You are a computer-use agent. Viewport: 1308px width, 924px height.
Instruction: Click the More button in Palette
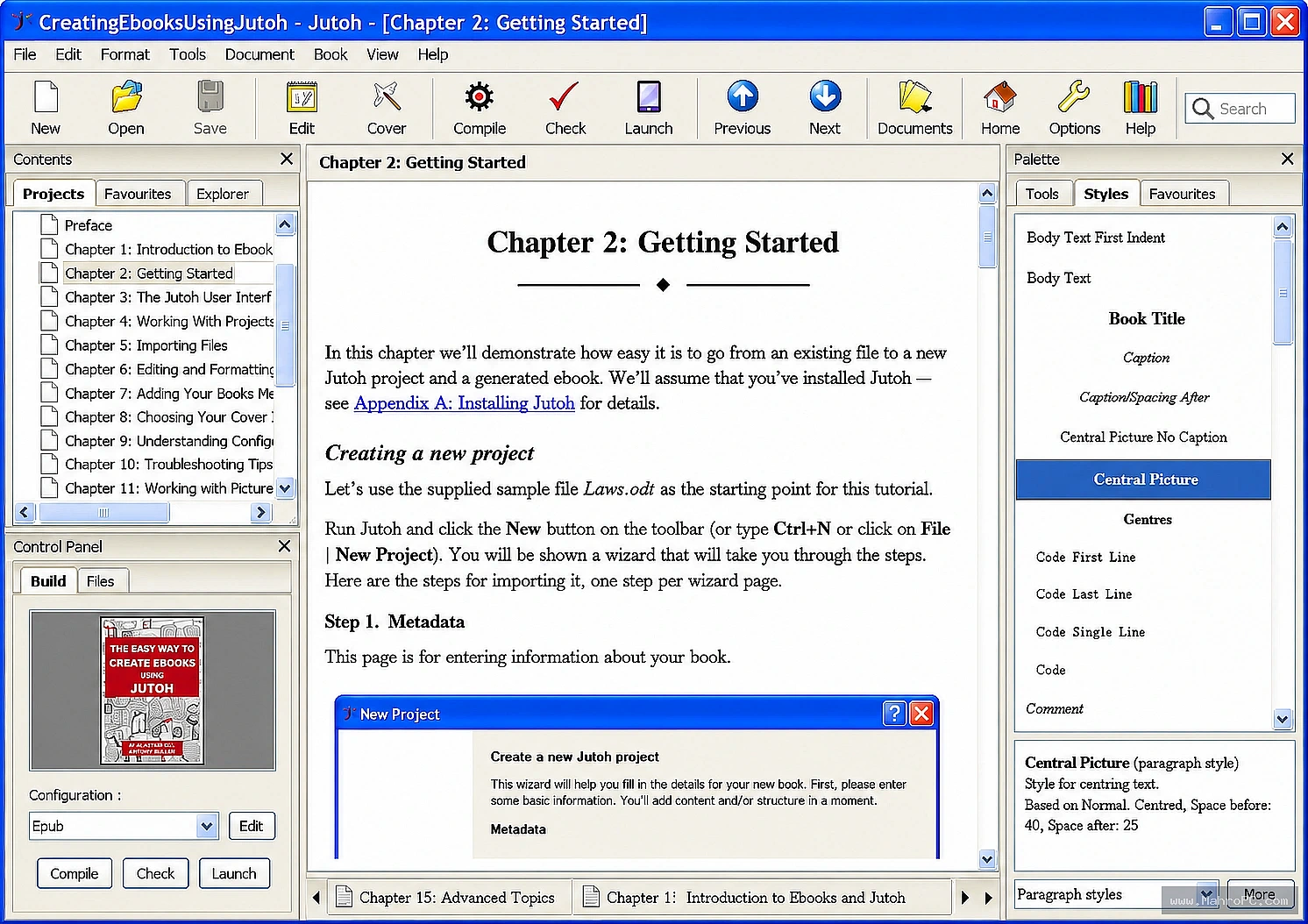(1260, 894)
